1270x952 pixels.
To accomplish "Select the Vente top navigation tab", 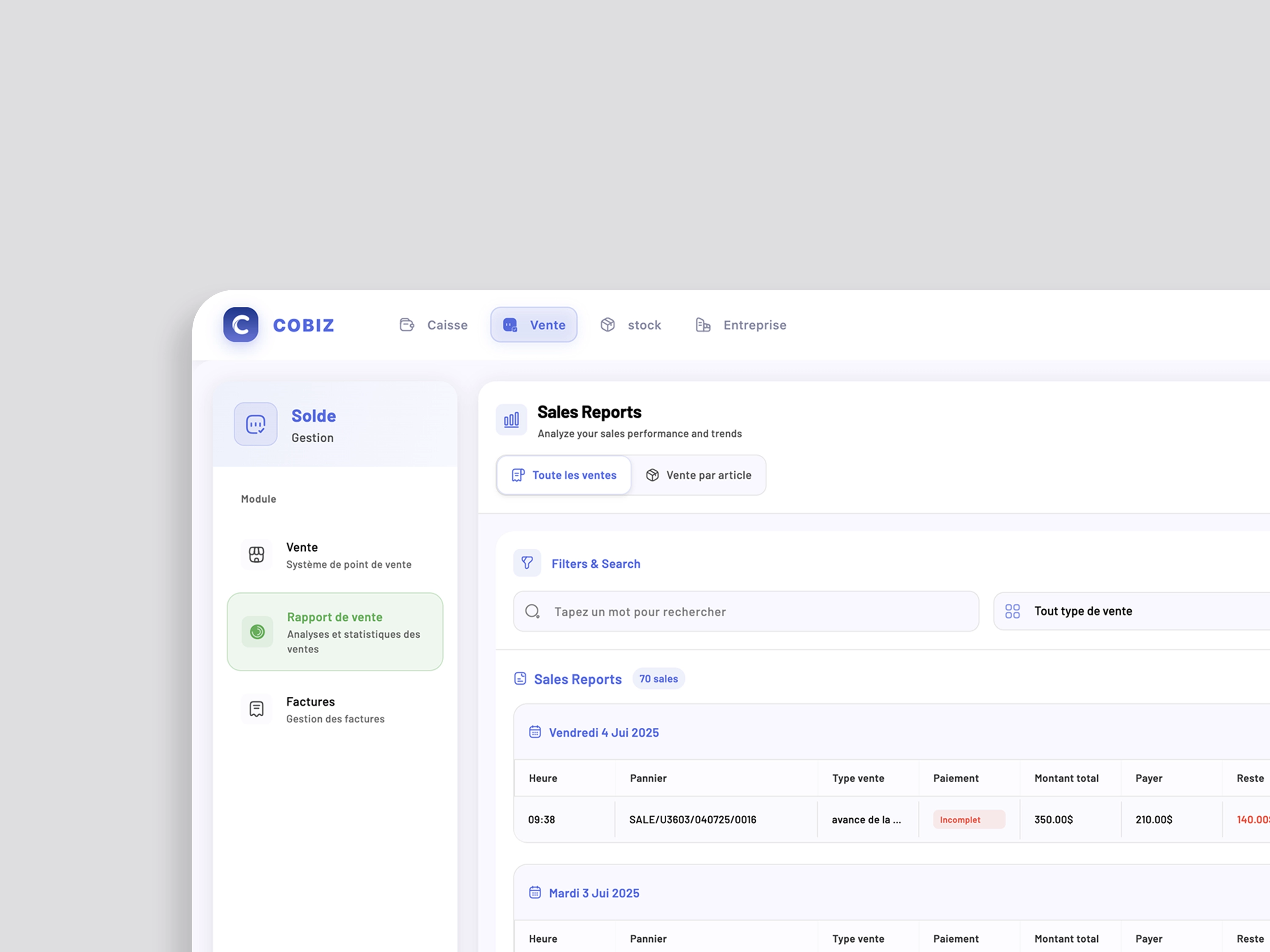I will click(x=533, y=325).
